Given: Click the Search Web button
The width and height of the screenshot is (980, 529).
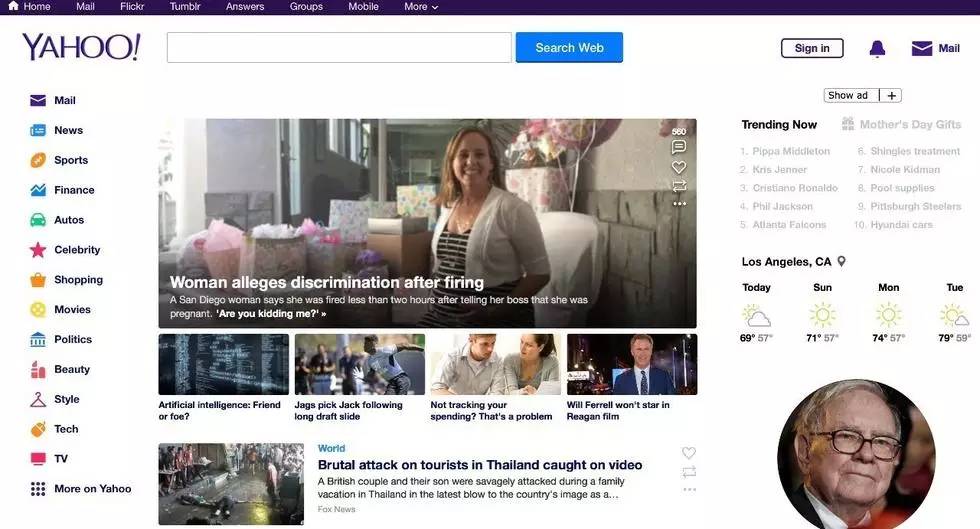Looking at the screenshot, I should [x=569, y=48].
